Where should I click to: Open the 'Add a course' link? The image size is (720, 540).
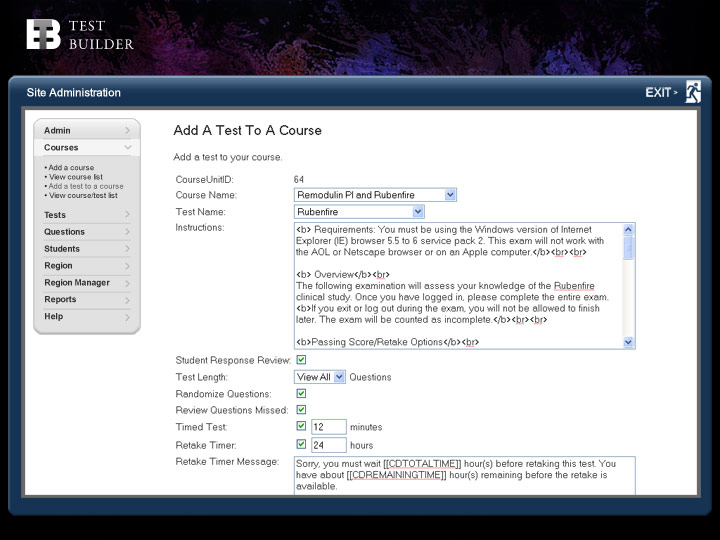tap(70, 168)
